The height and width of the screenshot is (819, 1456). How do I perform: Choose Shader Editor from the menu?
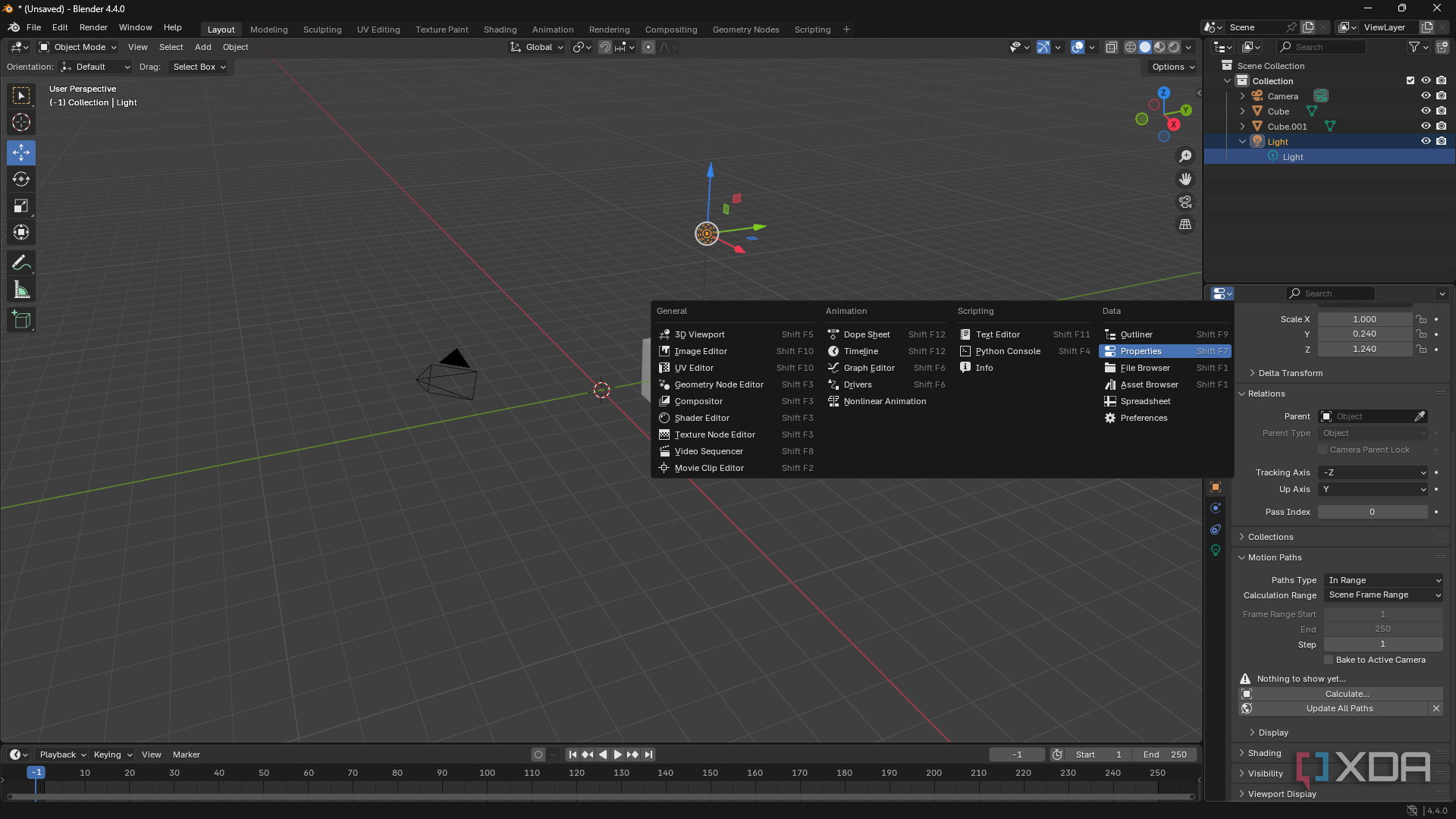coord(736,418)
